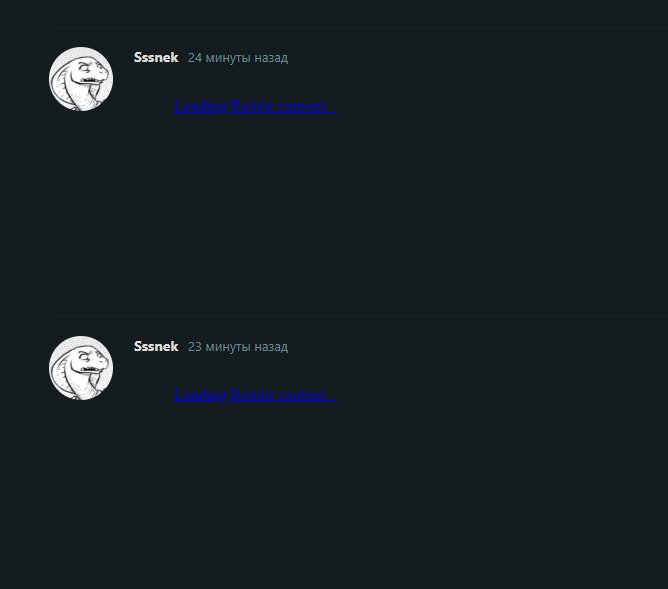Image resolution: width=668 pixels, height=589 pixels.
Task: Click the empty embed area below the second Reddit link
Action: (400, 496)
